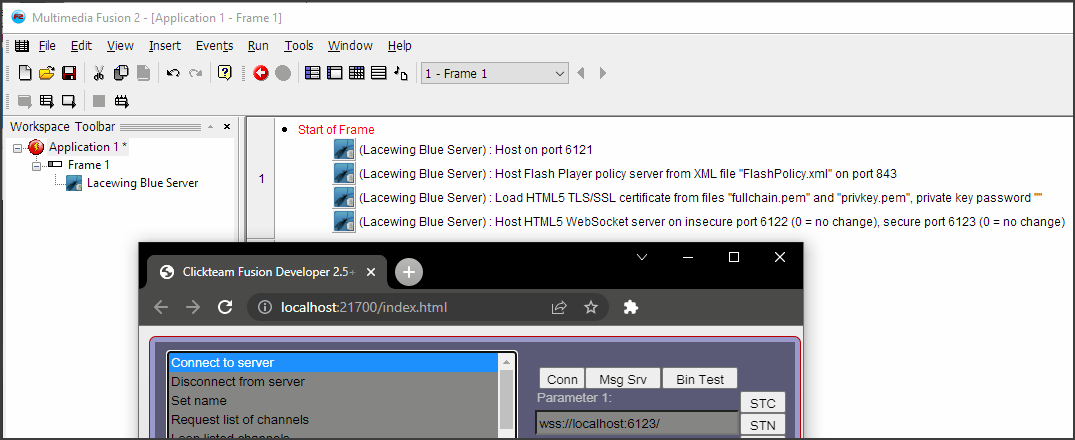Click the browser share icon
This screenshot has width=1075, height=440.
point(559,308)
